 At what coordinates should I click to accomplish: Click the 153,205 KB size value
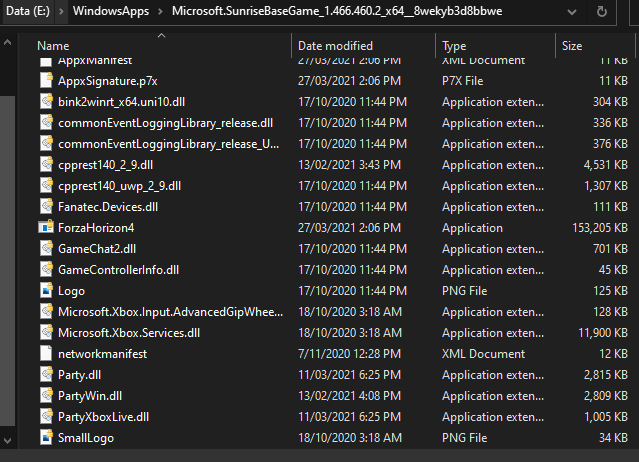(600, 228)
